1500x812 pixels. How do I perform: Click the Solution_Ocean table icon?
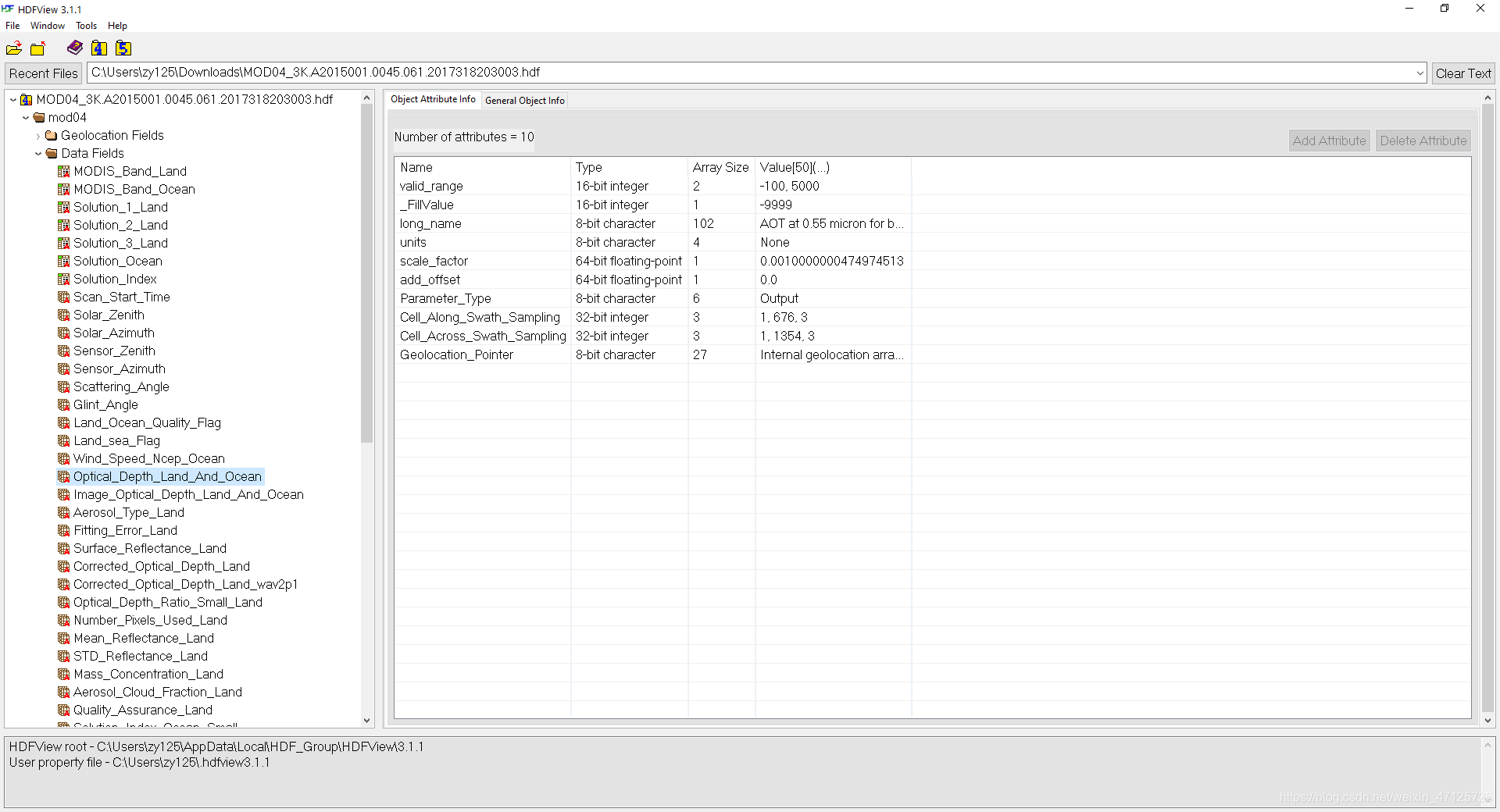pyautogui.click(x=64, y=261)
